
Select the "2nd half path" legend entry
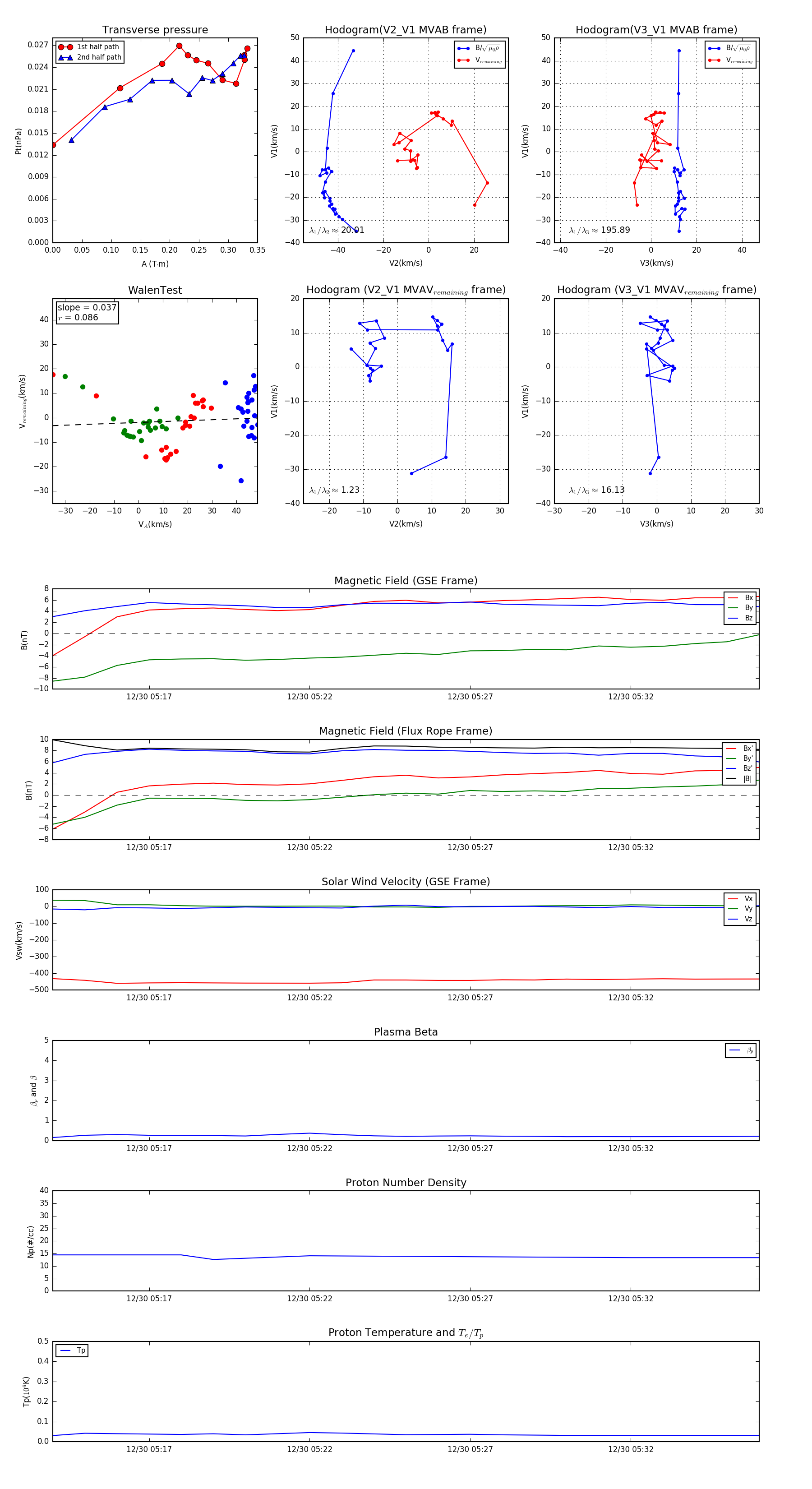tap(90, 57)
